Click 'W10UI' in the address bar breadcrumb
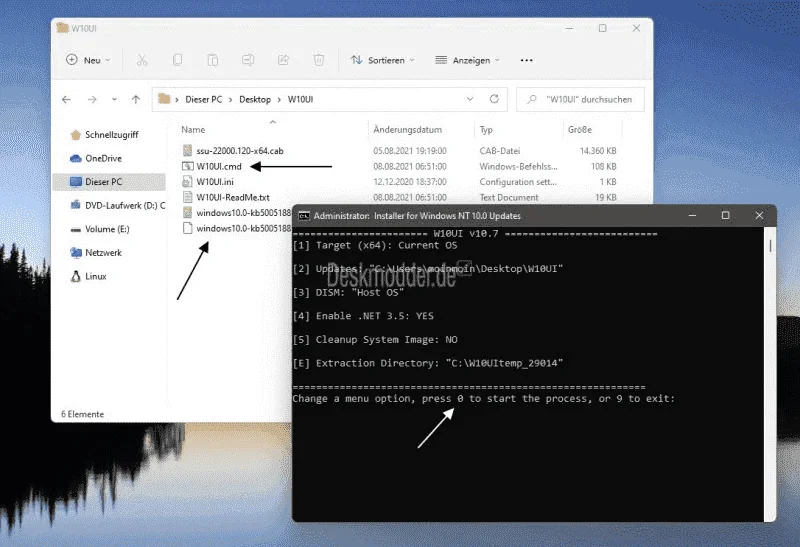 pos(301,100)
